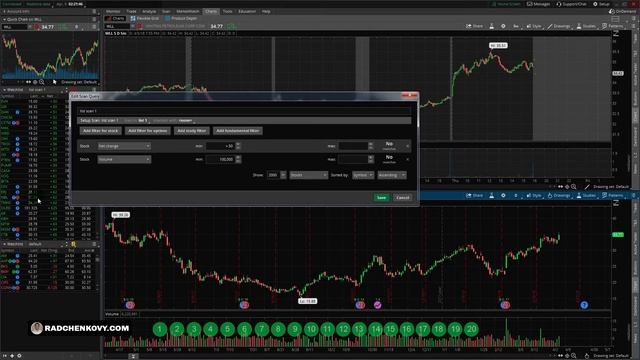
Task: Open Patterns menu on lower chart
Action: 613,196
